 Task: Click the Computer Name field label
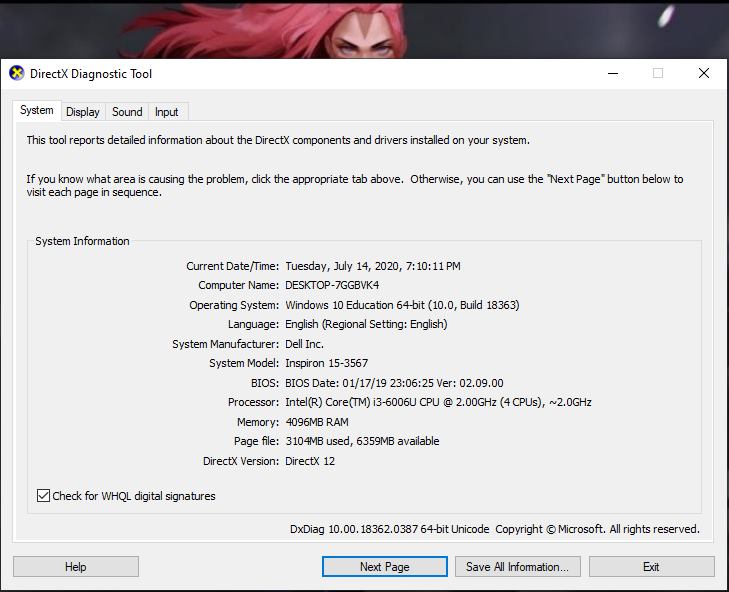click(x=239, y=285)
